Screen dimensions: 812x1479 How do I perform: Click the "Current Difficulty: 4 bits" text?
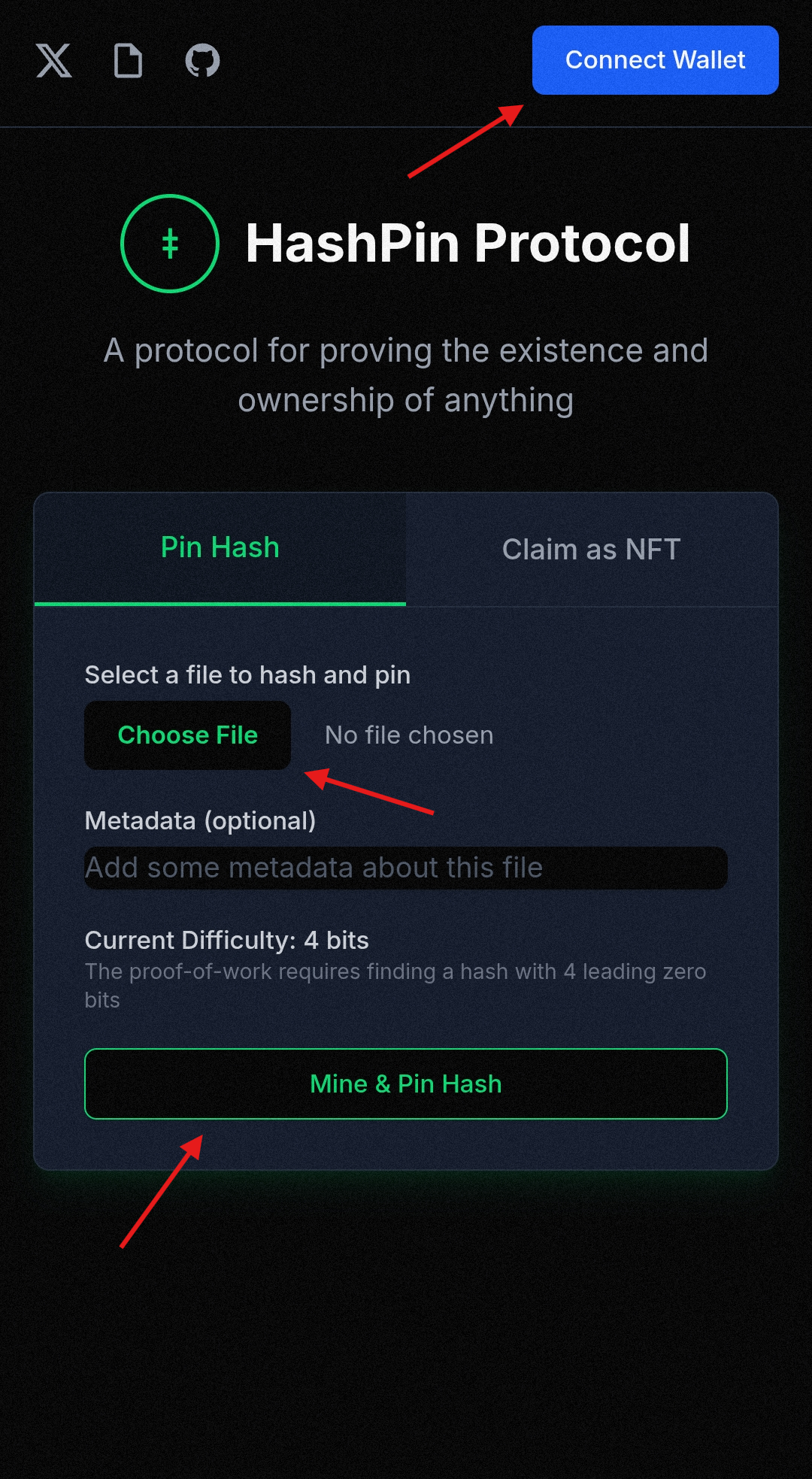[x=226, y=940]
